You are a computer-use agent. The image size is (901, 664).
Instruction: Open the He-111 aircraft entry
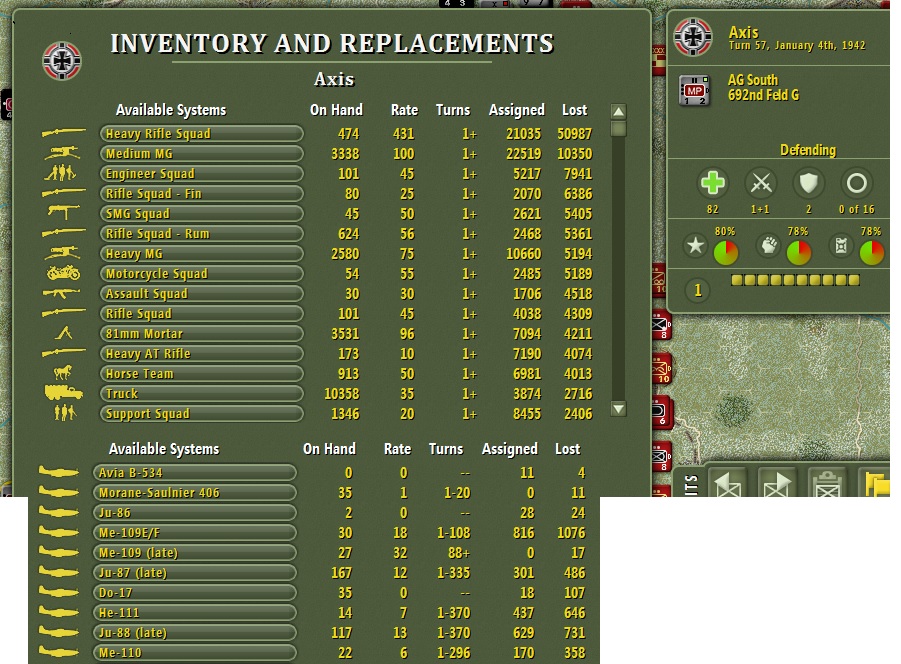click(x=195, y=613)
